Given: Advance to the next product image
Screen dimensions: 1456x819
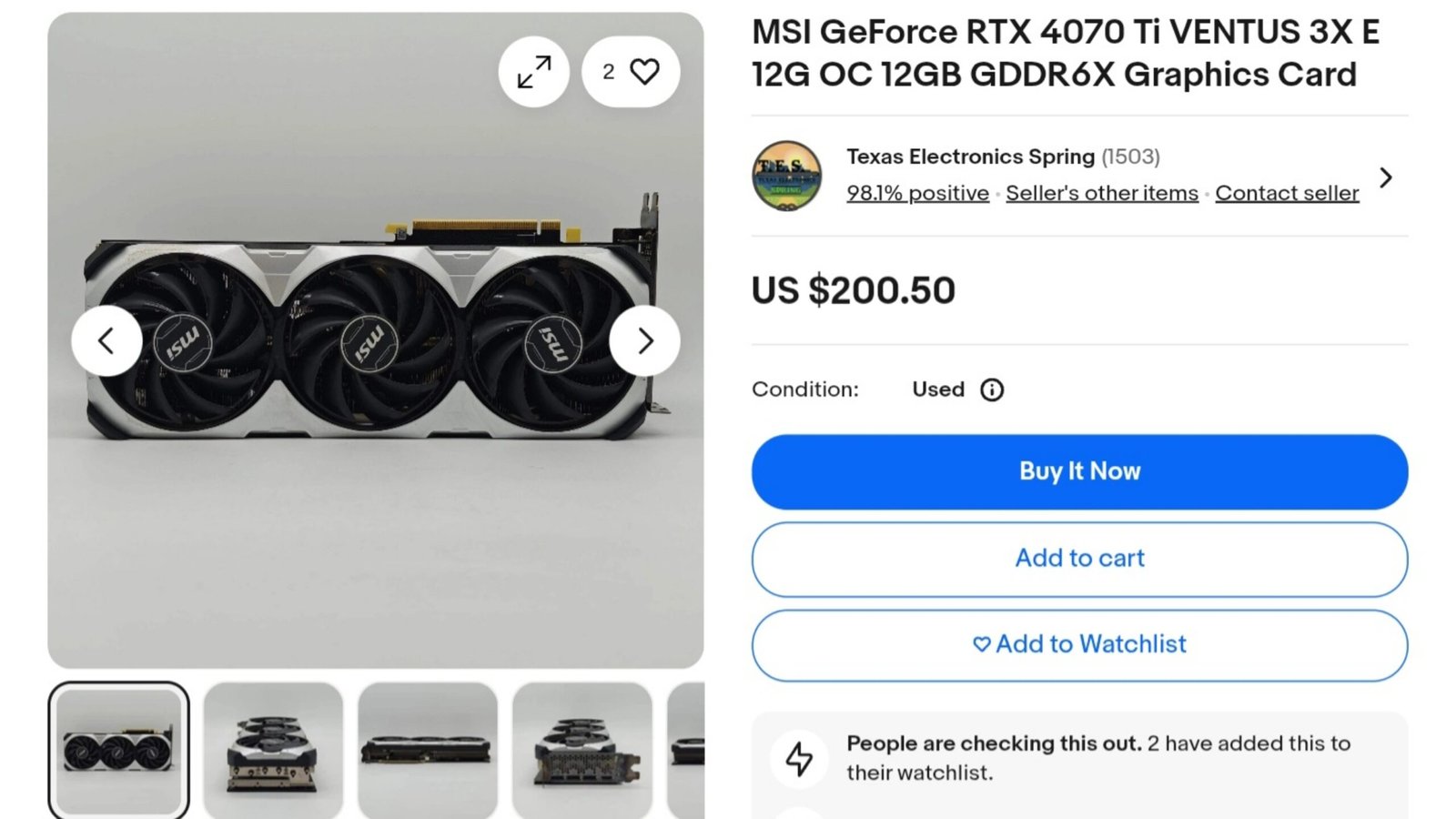Looking at the screenshot, I should (645, 341).
